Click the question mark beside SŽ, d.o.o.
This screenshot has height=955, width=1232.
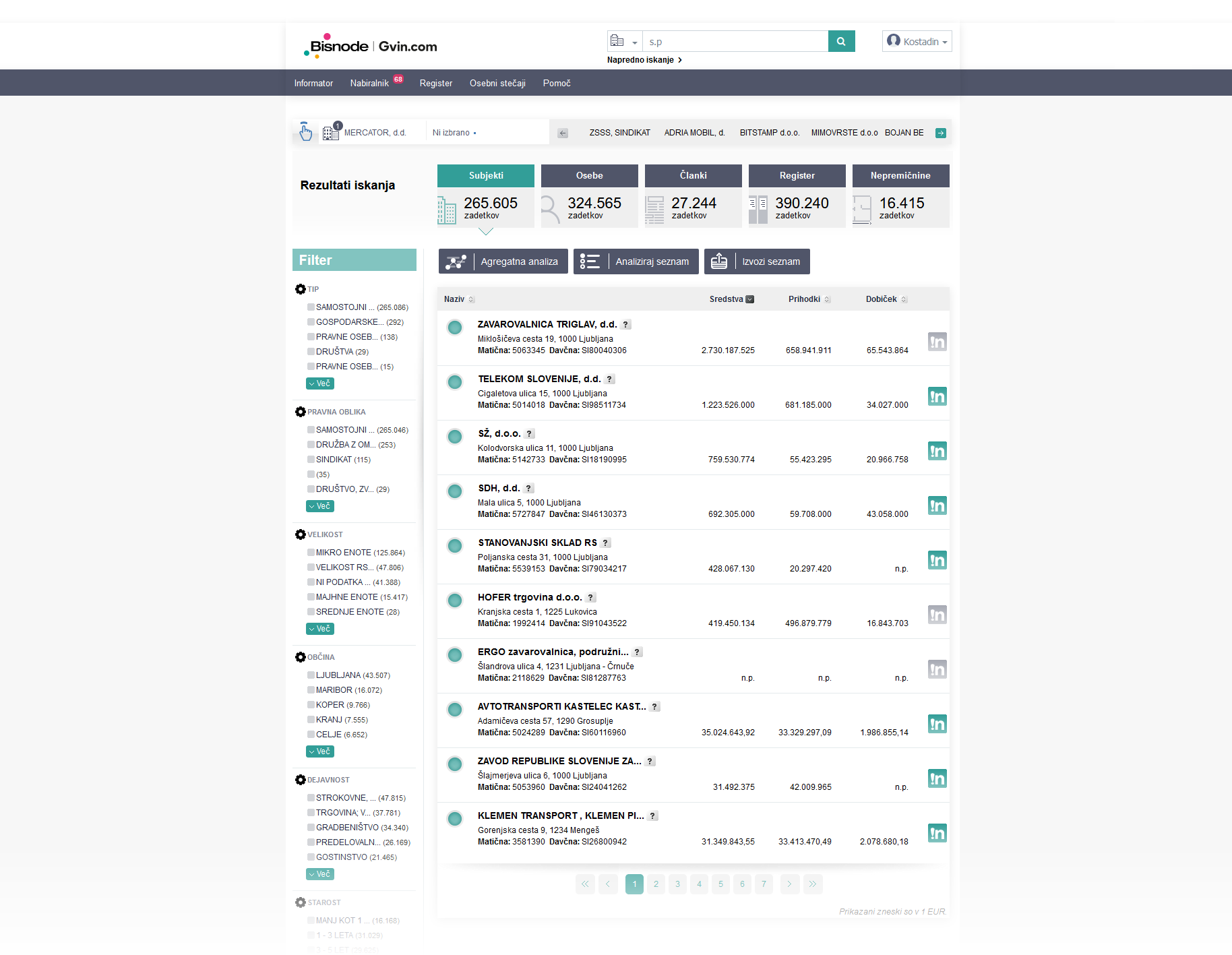530,434
